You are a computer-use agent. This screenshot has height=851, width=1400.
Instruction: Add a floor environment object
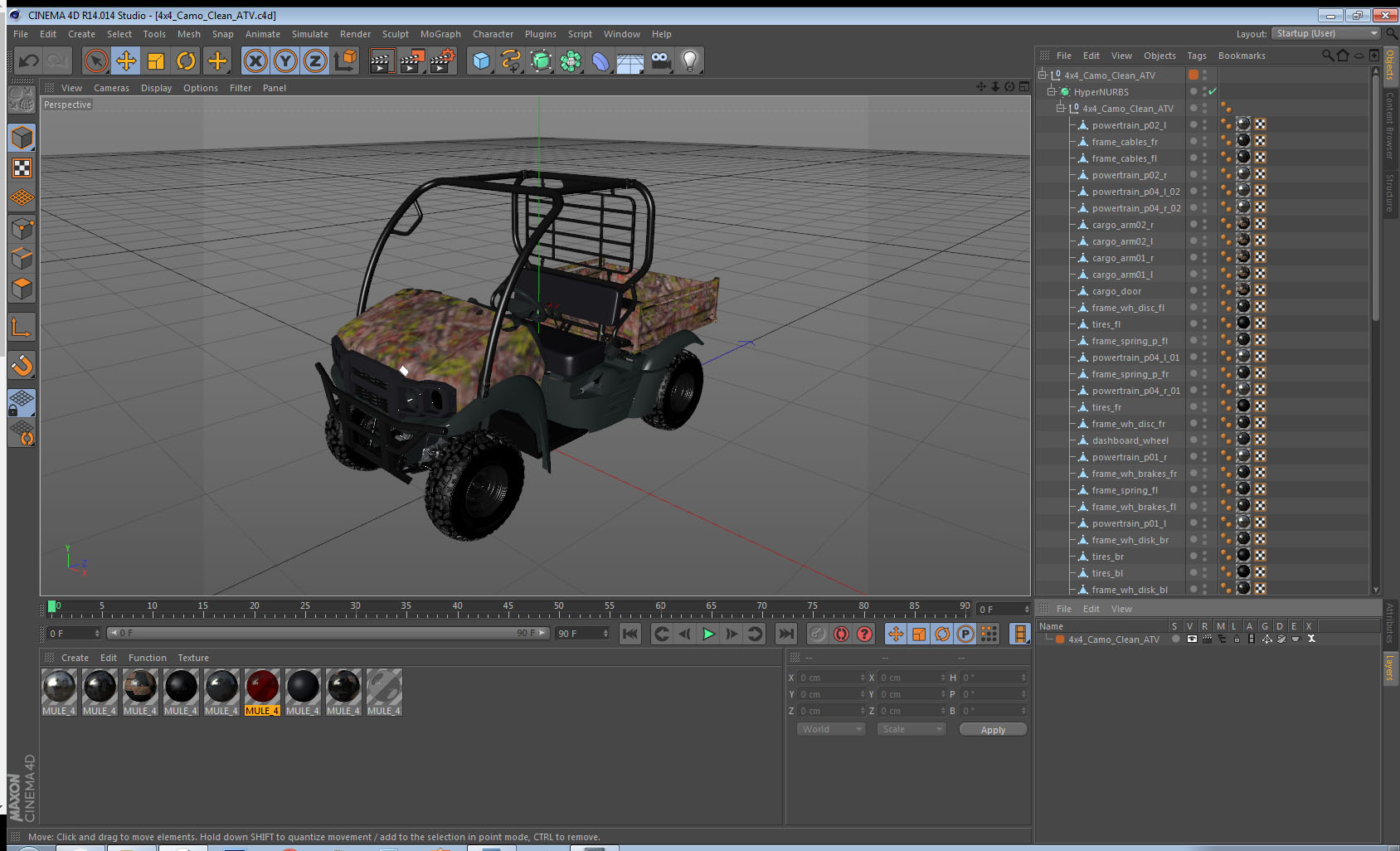pyautogui.click(x=630, y=61)
